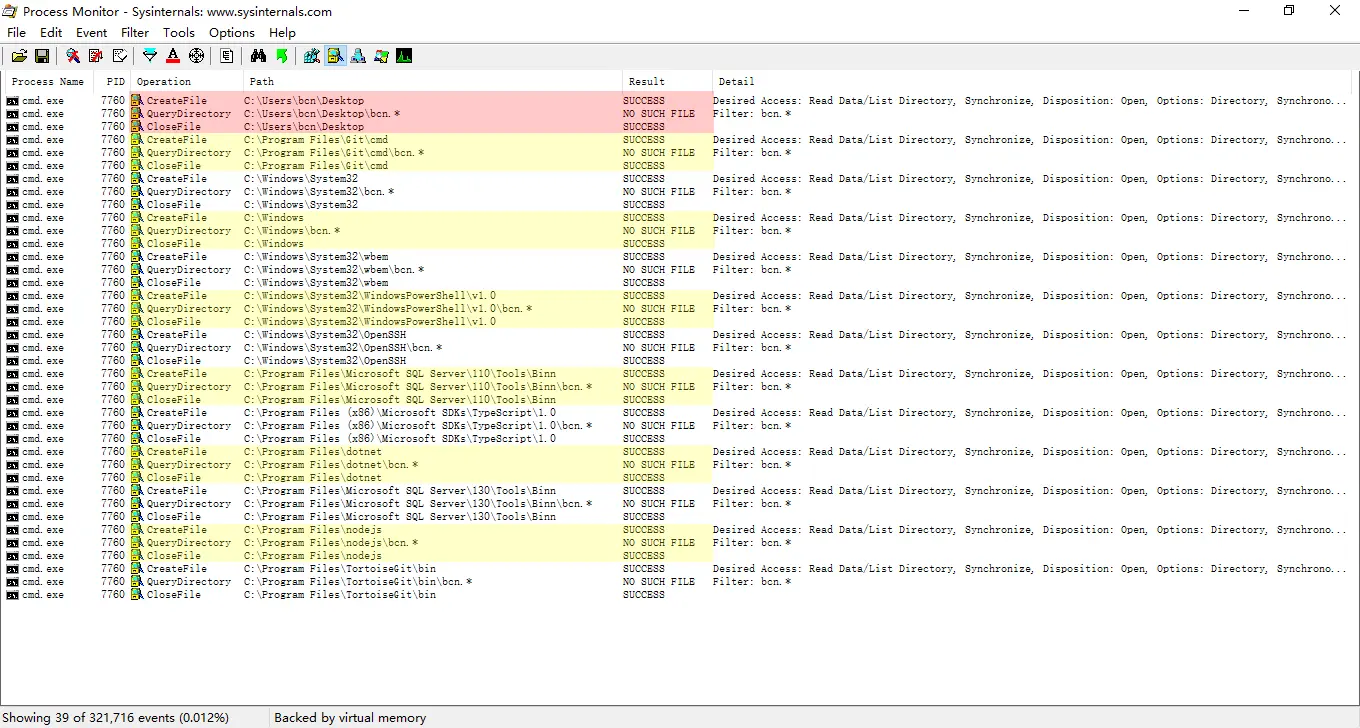The height and width of the screenshot is (728, 1360).
Task: Select path C:\Windows\bcn.*
Action: point(292,231)
